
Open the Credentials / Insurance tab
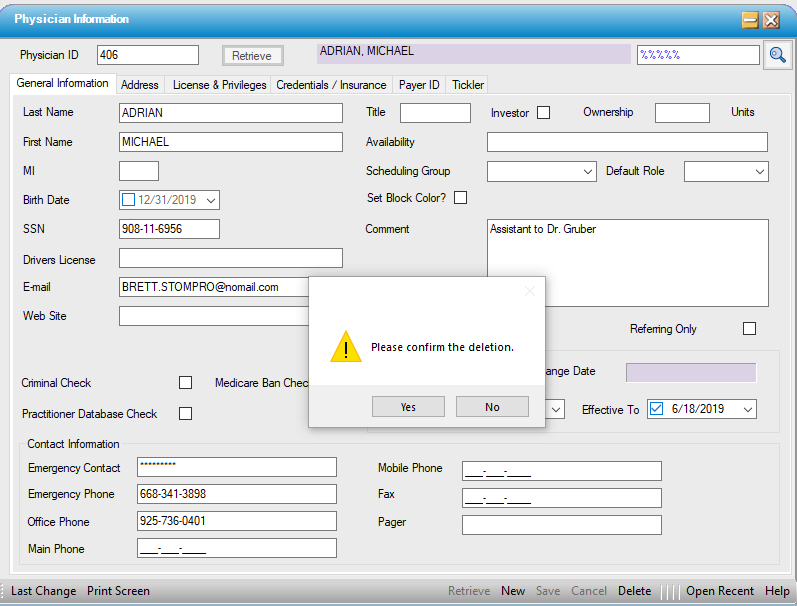[x=331, y=85]
